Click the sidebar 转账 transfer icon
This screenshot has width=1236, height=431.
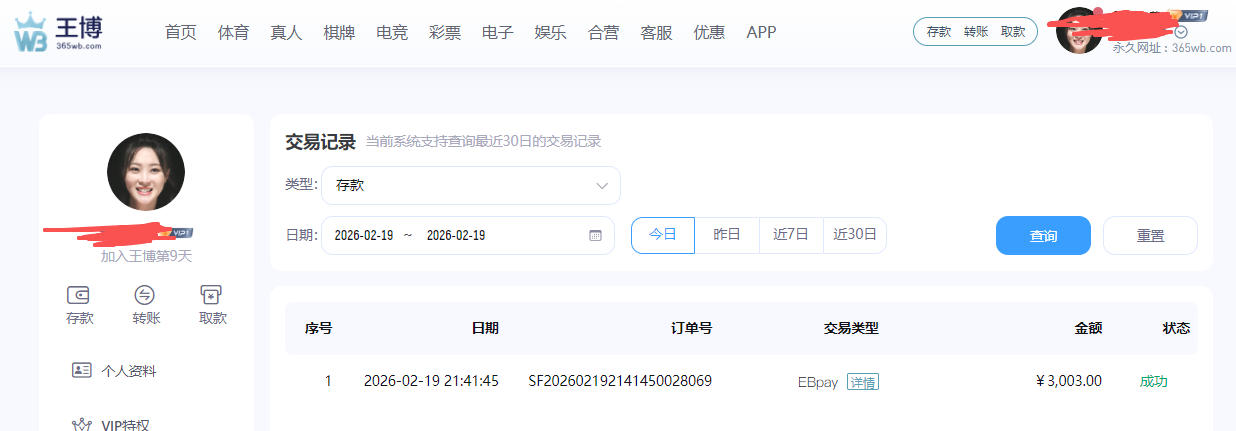145,295
